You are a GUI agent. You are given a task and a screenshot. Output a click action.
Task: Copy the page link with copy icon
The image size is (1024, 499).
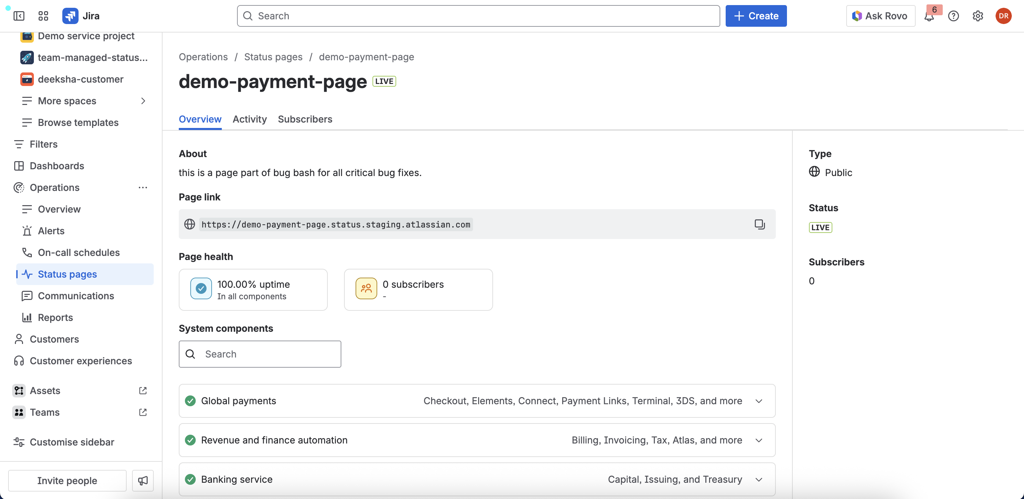pos(760,224)
